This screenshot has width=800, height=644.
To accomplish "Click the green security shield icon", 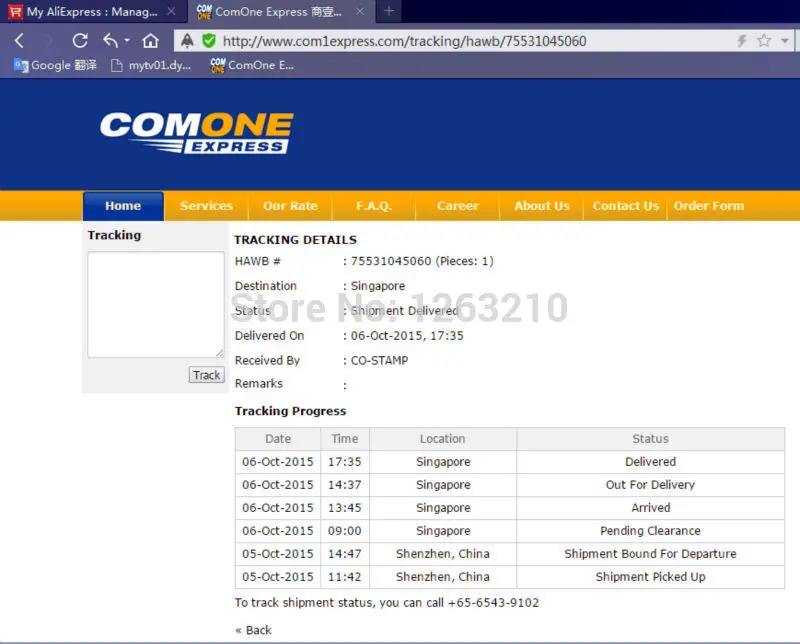I will 209,41.
